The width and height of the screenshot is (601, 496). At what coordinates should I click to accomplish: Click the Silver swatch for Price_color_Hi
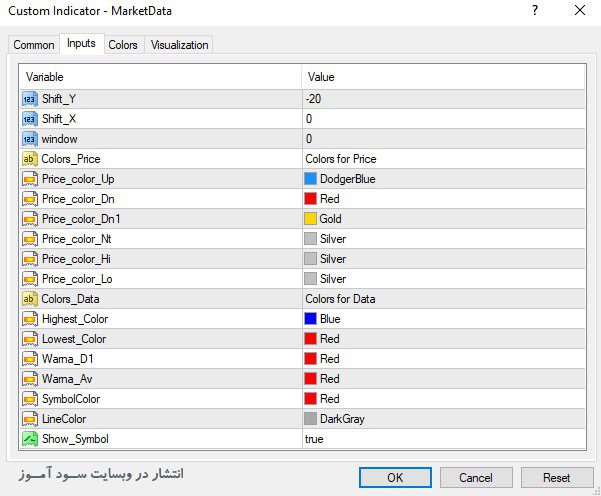[x=310, y=259]
